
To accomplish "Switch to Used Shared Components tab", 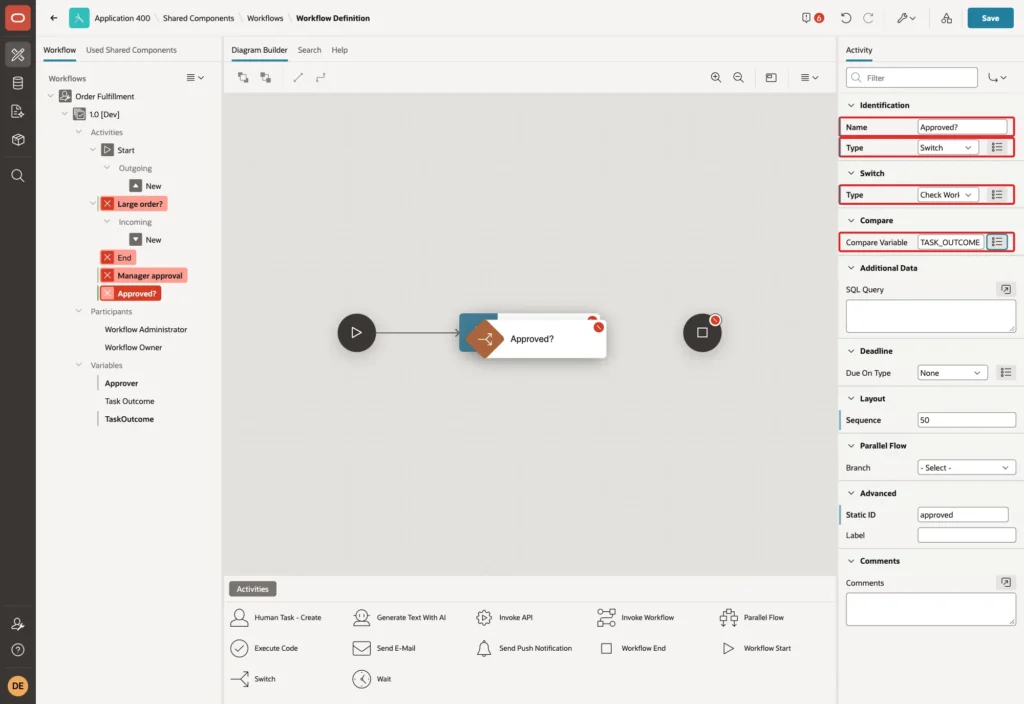I will tap(131, 50).
